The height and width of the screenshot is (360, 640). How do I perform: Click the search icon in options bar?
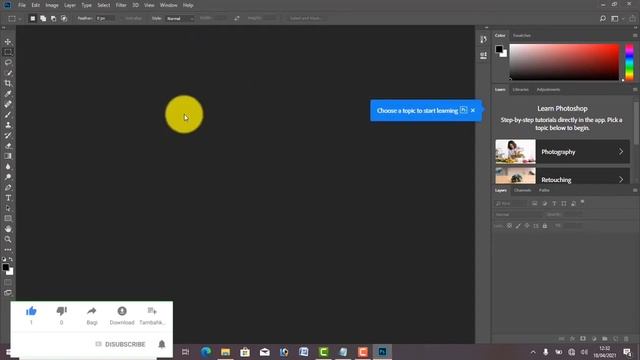pos(603,18)
